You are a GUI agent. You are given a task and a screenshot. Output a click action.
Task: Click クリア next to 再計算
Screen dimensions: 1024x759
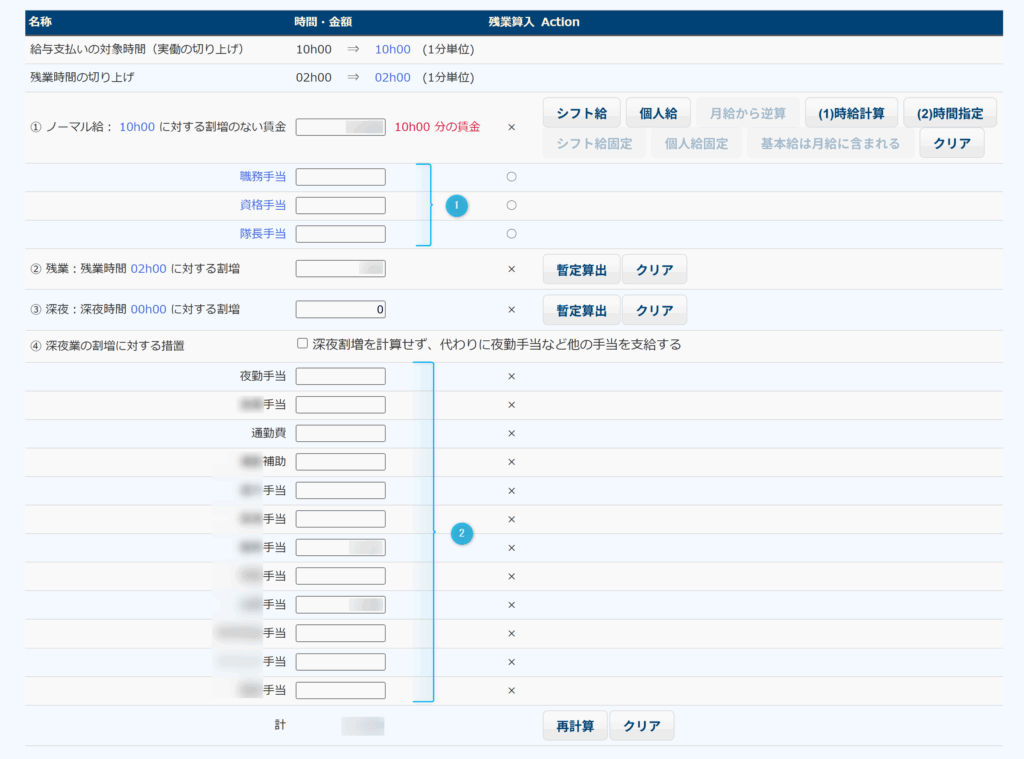click(x=641, y=726)
